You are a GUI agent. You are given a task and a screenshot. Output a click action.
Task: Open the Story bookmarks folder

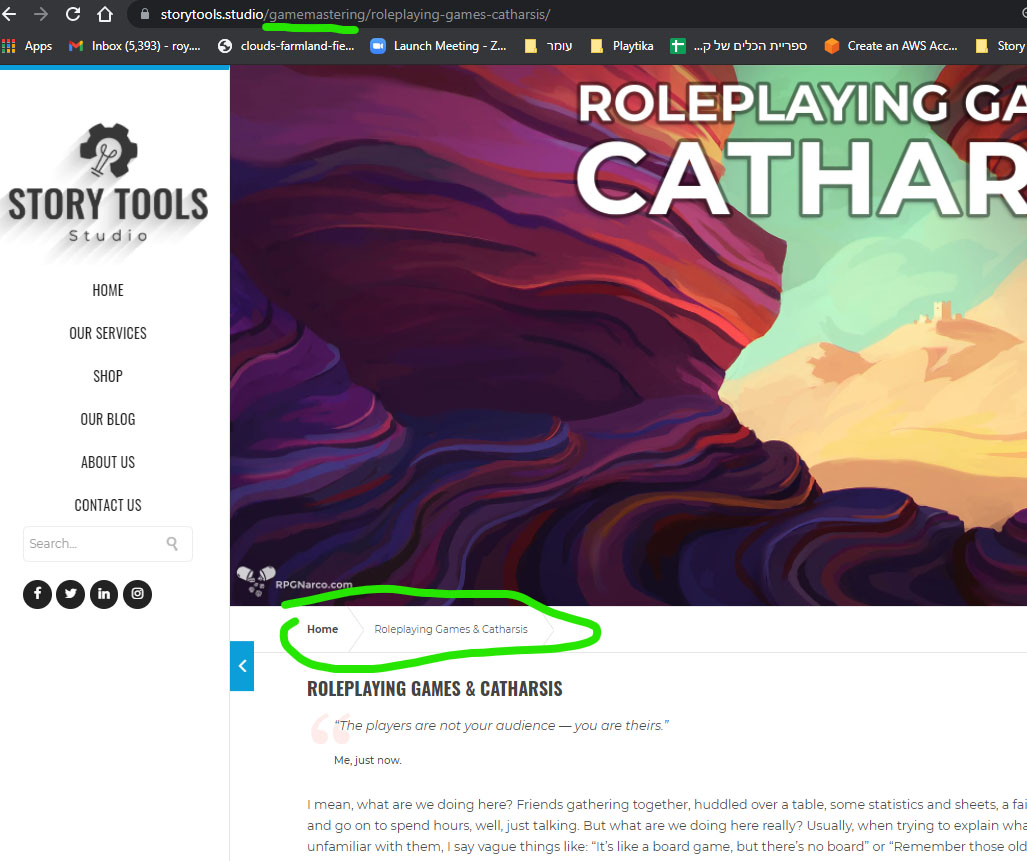[x=1000, y=46]
